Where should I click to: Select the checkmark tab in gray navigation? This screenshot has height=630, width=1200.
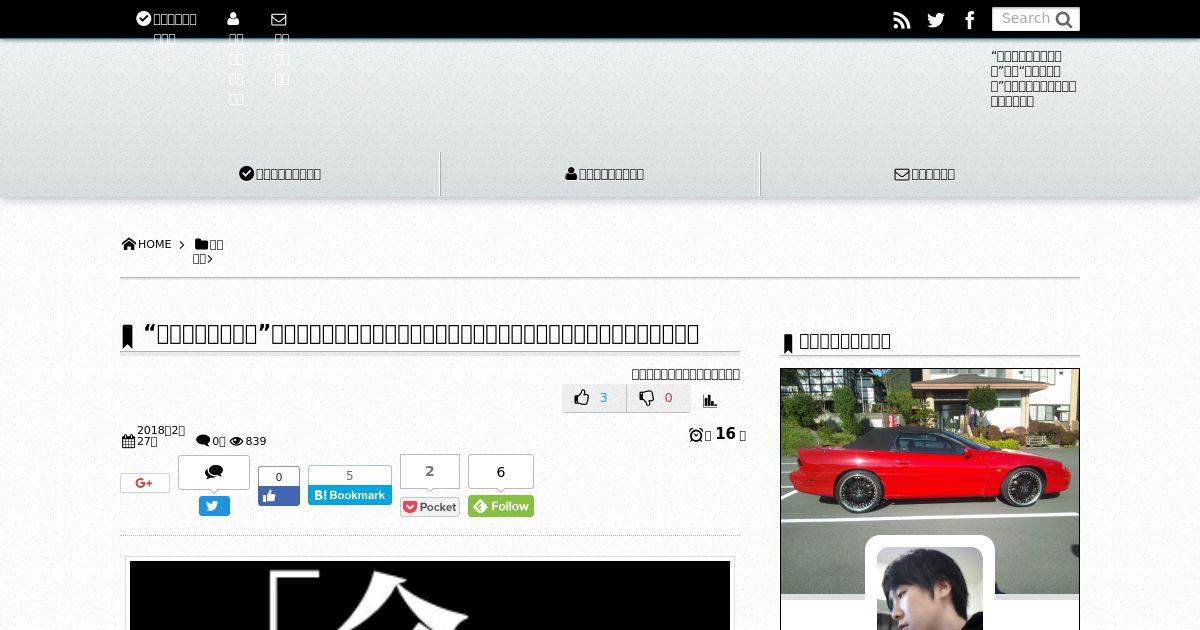(280, 174)
